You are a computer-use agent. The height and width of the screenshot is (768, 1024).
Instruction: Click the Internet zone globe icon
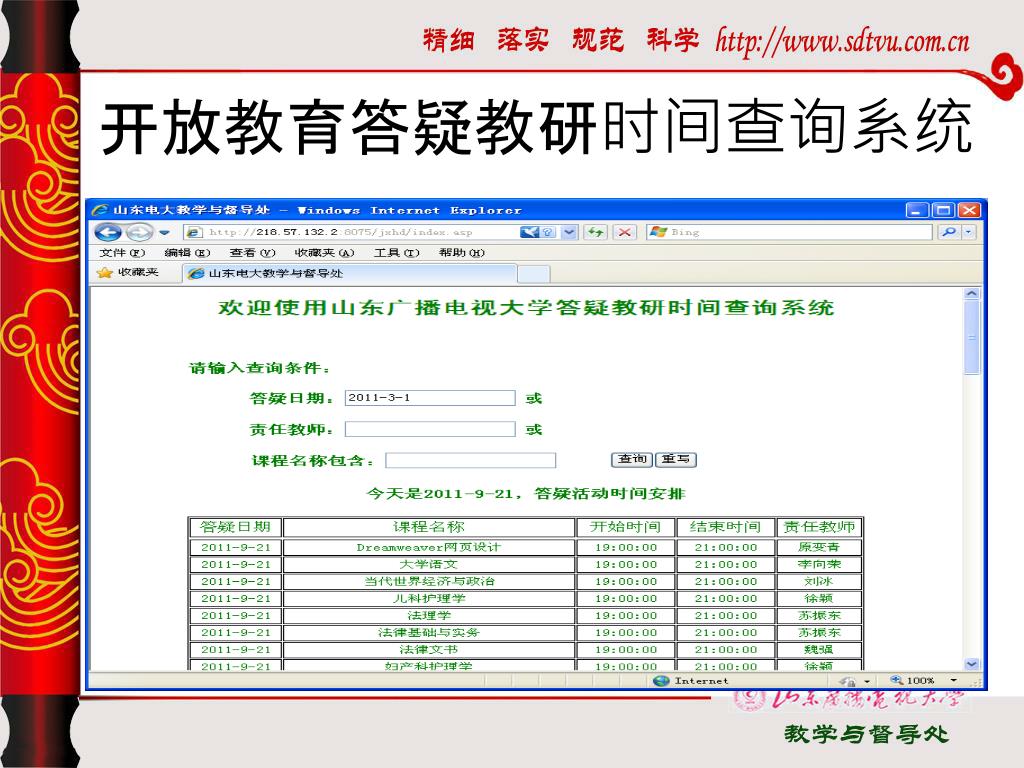662,680
